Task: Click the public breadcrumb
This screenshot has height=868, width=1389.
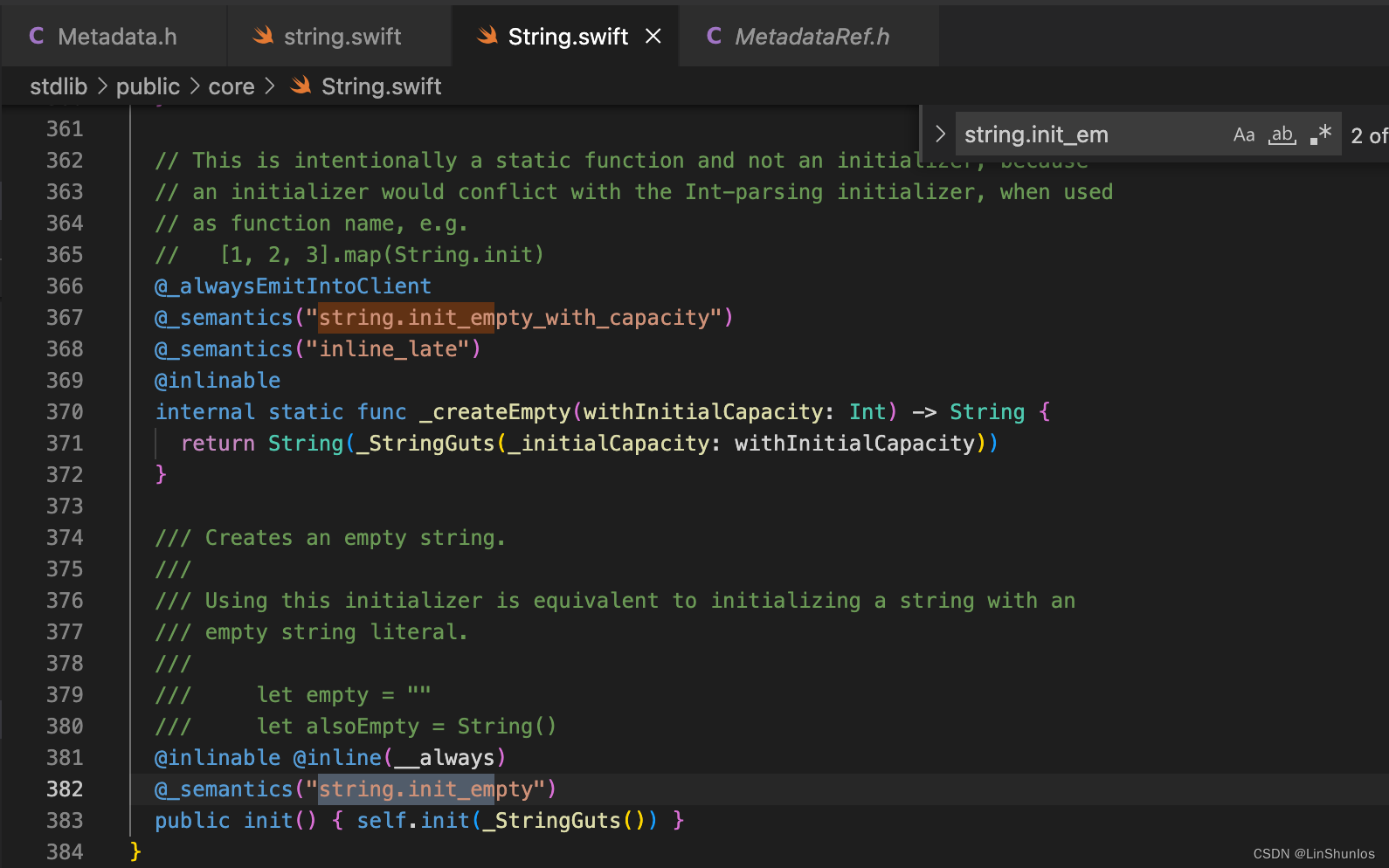Action: [x=148, y=86]
